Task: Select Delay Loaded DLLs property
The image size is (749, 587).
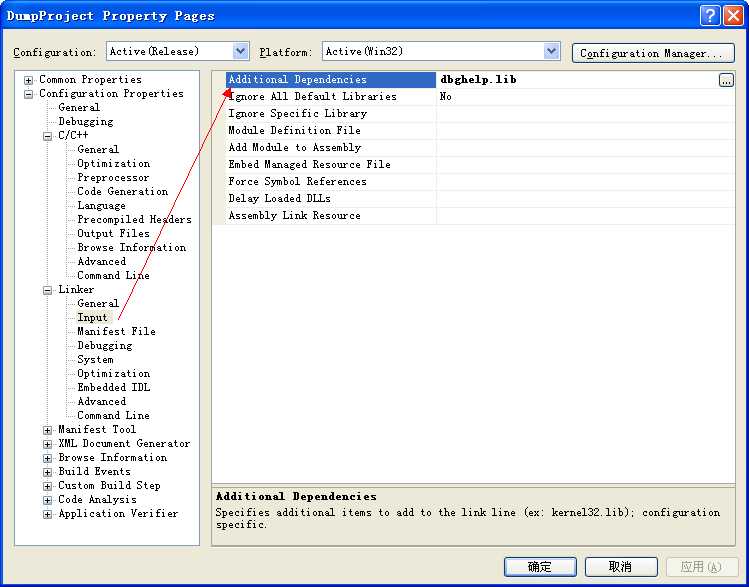Action: tap(331, 198)
